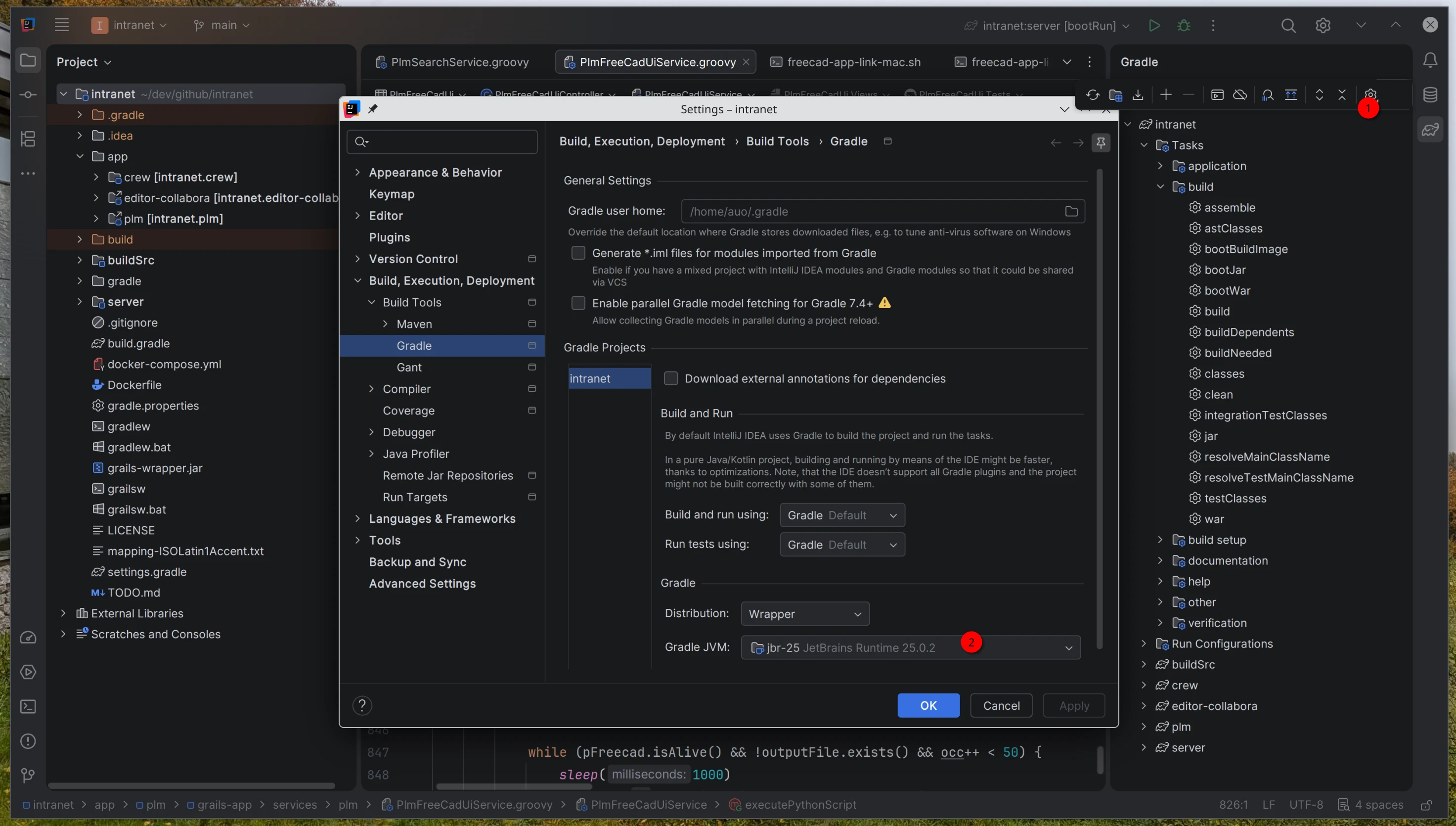This screenshot has width=1456, height=826.
Task: Open Notifications bell in right sidebar
Action: coord(1430,60)
